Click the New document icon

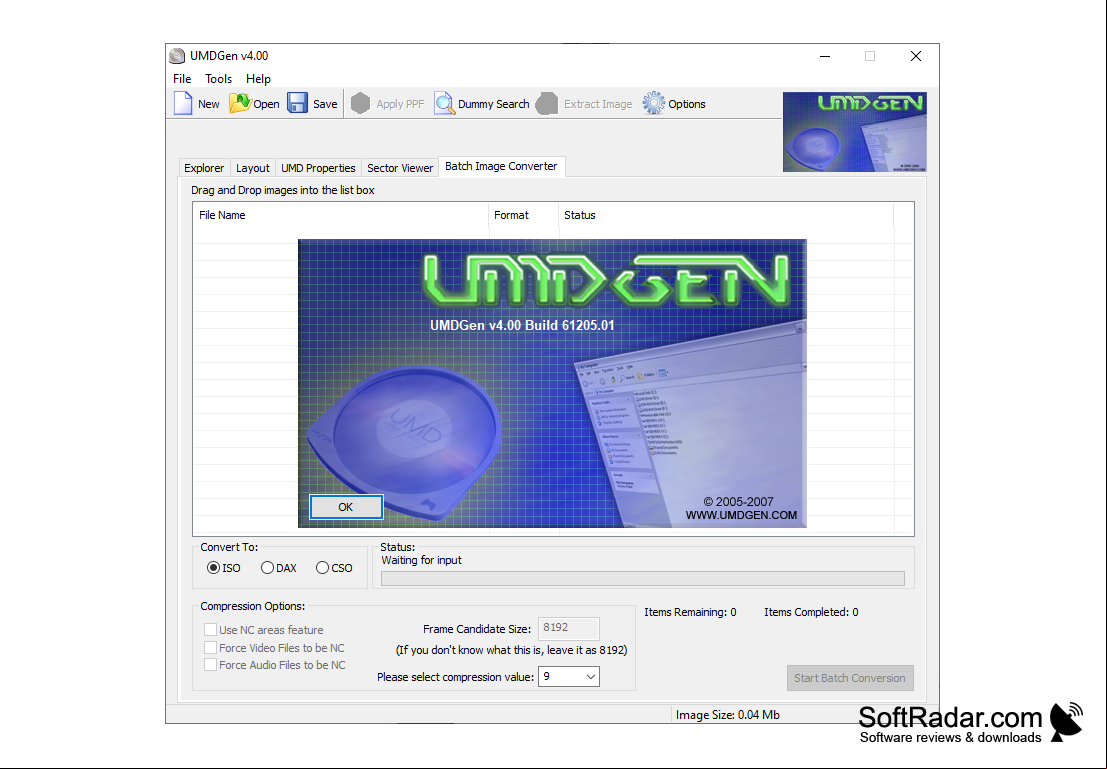point(183,103)
